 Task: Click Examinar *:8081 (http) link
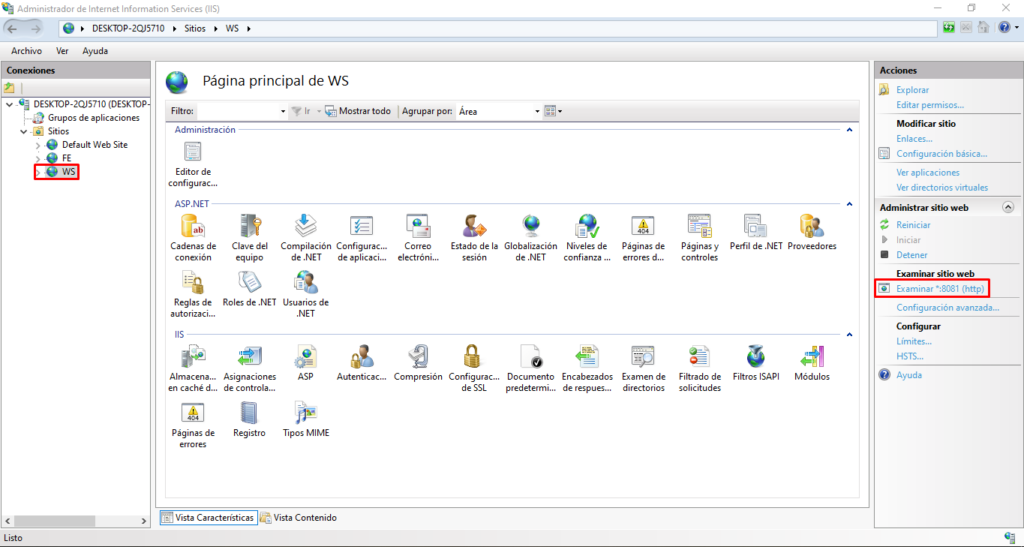940,289
